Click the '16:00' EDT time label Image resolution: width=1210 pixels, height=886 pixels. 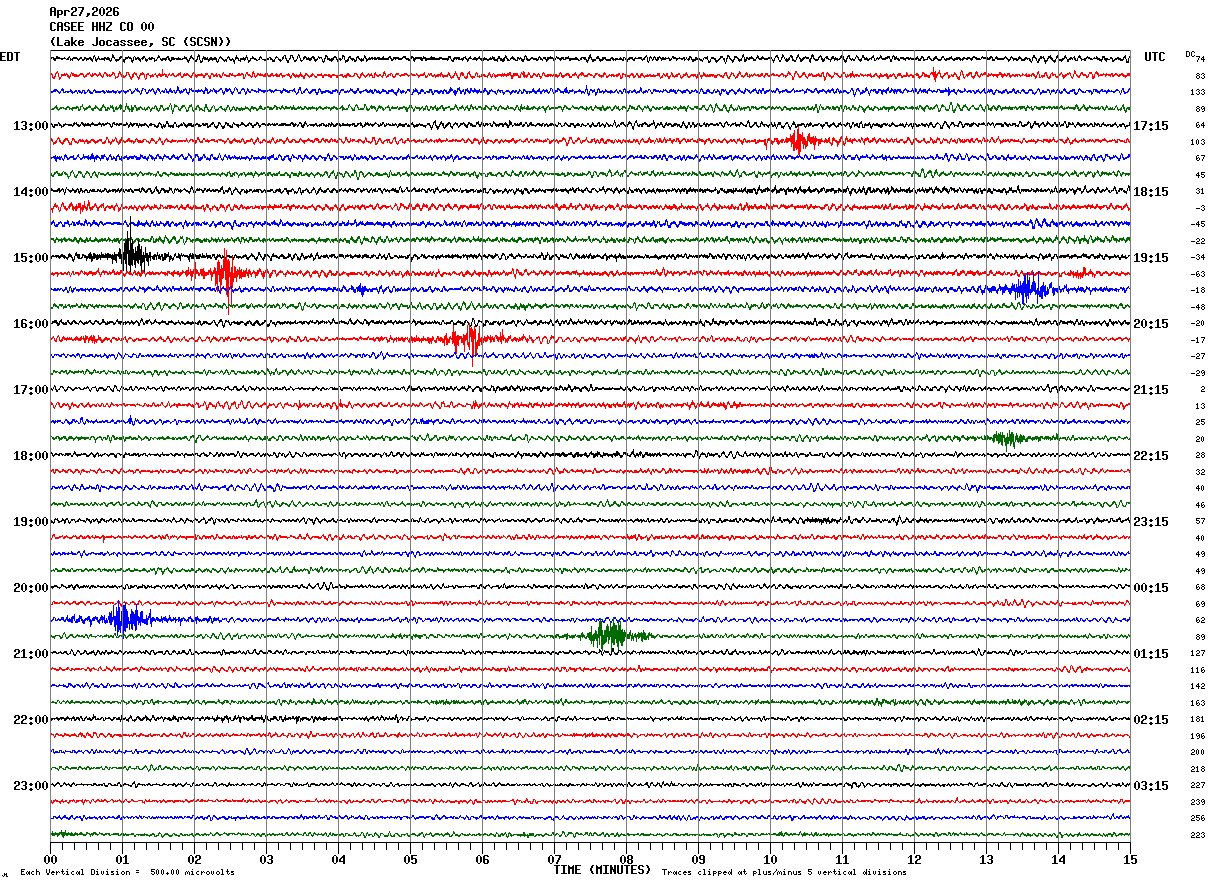pos(30,324)
